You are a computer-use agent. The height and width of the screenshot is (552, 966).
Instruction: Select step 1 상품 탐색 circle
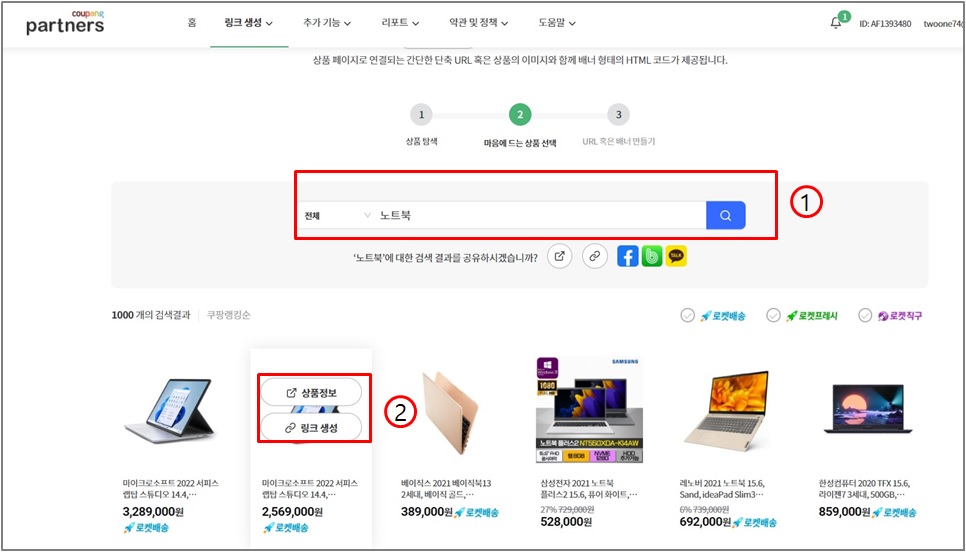421,115
